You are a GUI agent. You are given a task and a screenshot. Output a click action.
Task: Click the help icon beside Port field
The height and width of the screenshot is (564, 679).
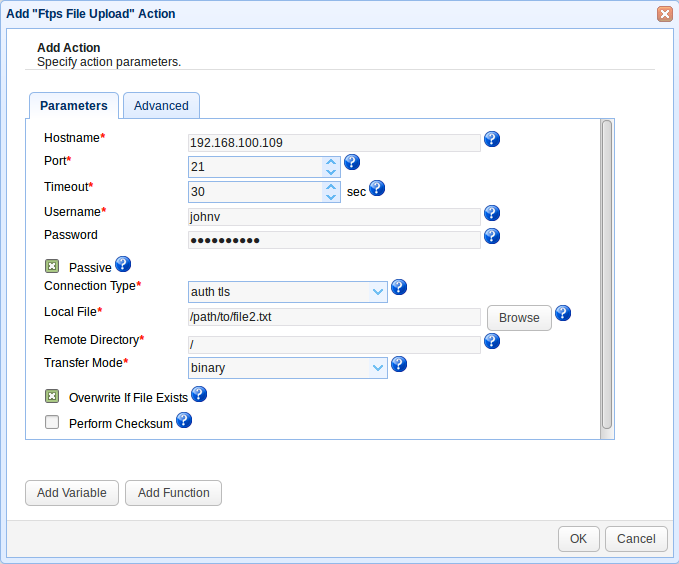[x=351, y=162]
